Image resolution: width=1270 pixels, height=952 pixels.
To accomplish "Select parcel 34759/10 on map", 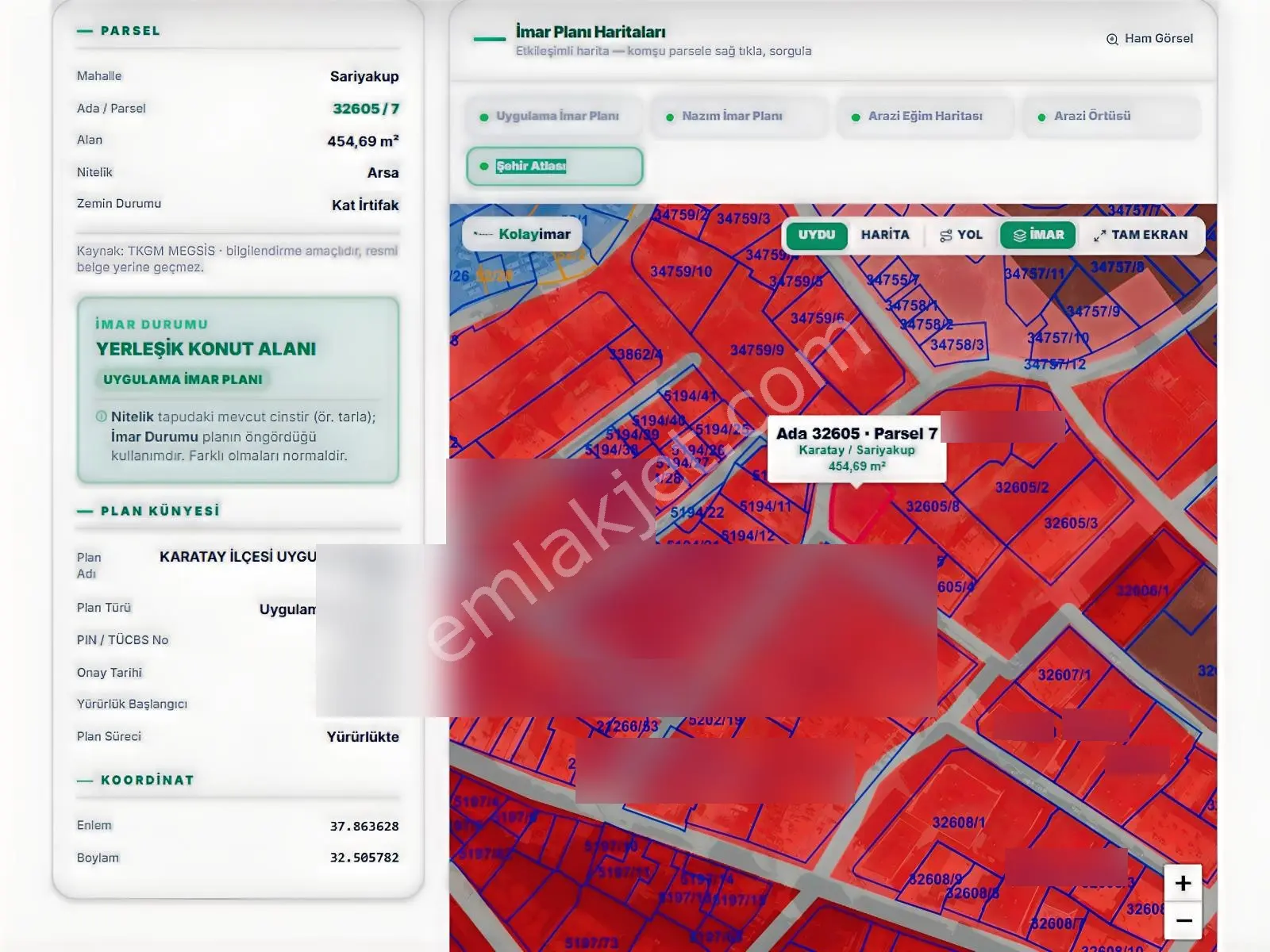I will click(681, 271).
